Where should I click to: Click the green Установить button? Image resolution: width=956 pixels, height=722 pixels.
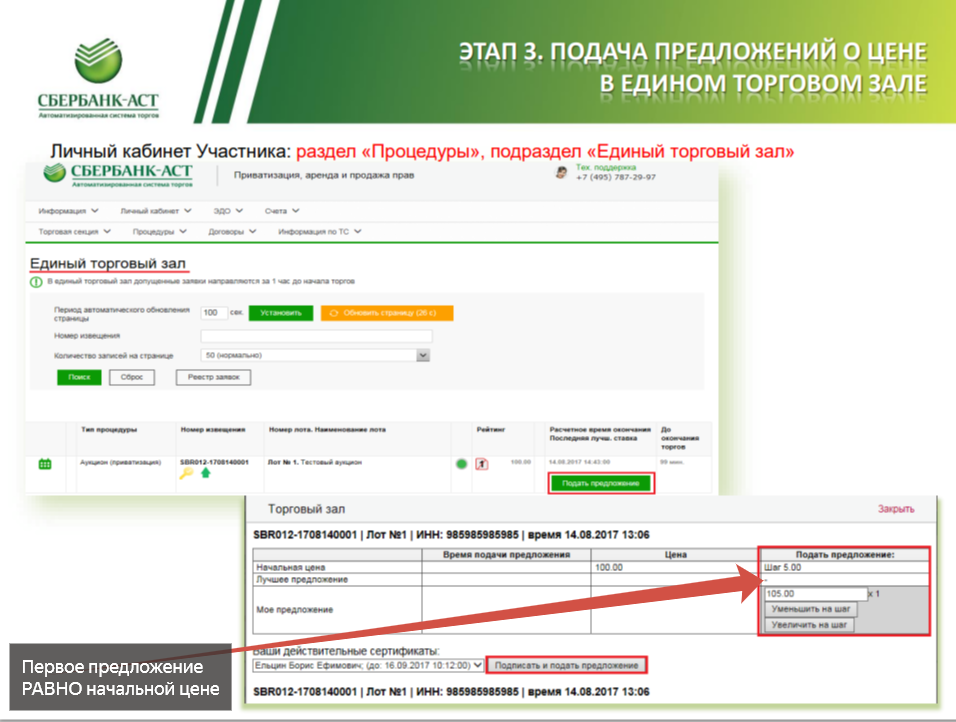point(281,313)
